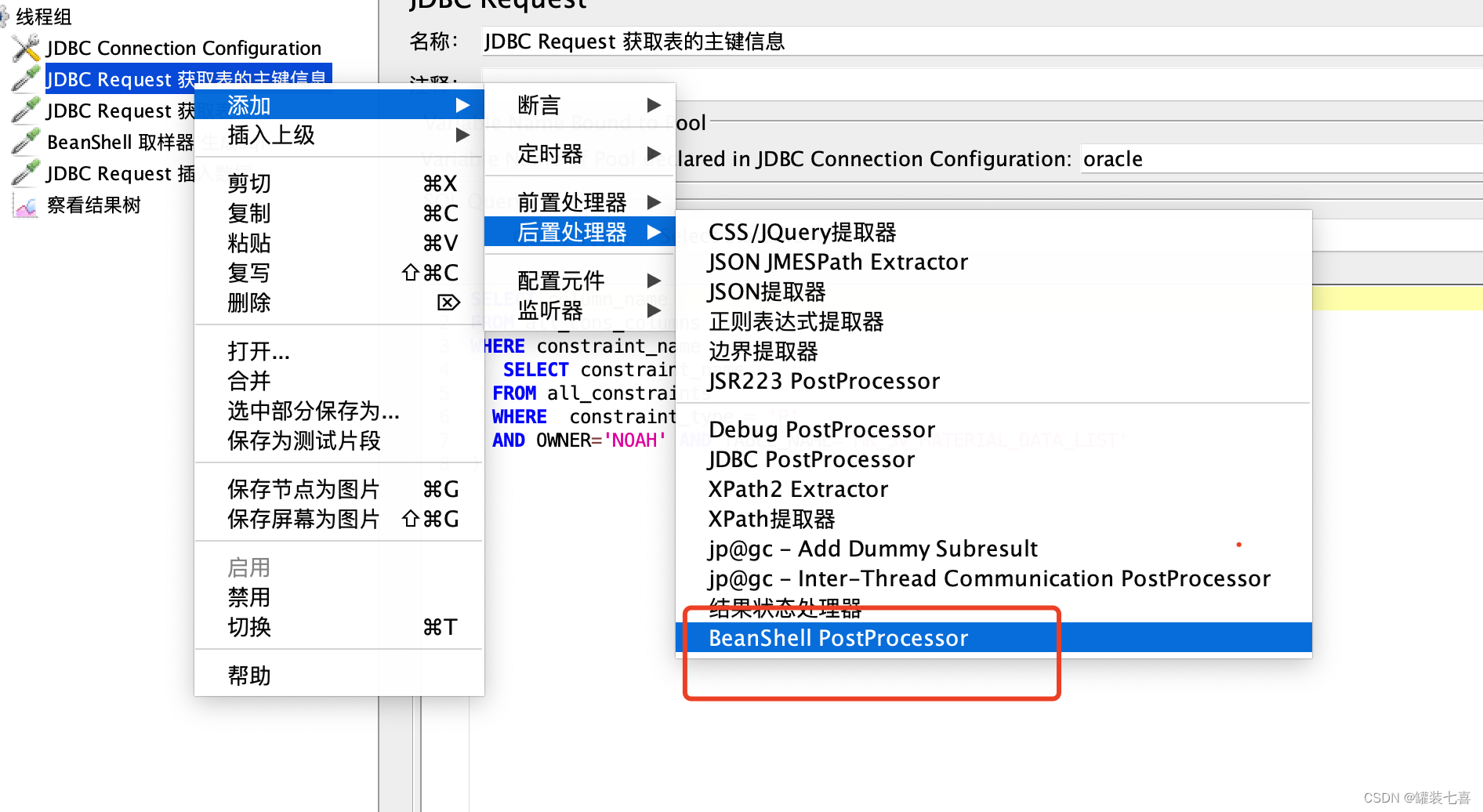Add an XPath2 Extractor
This screenshot has width=1483, height=812.
[994, 489]
